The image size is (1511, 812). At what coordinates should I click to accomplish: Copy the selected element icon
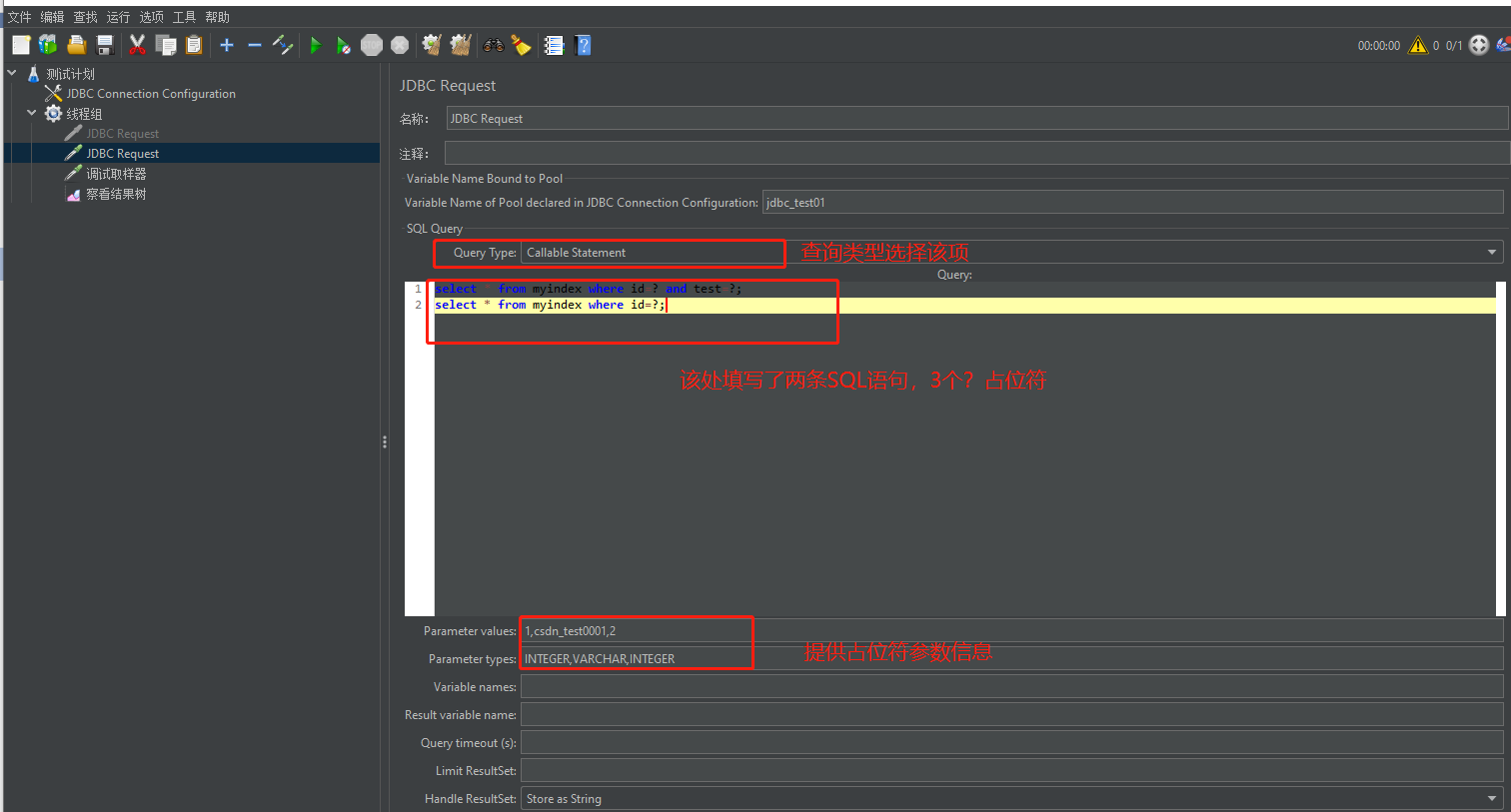pyautogui.click(x=165, y=44)
